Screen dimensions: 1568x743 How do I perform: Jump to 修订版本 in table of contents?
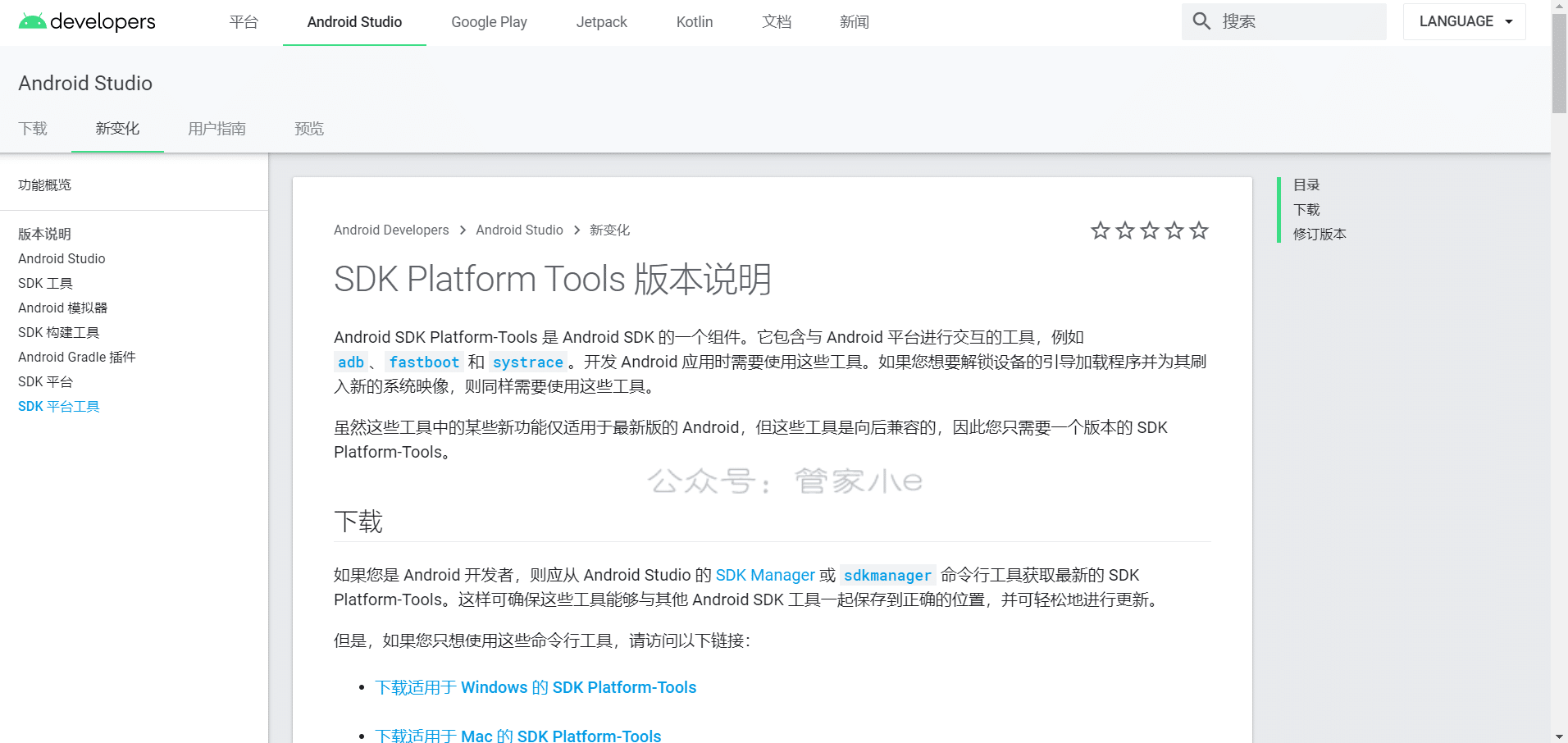coord(1320,235)
